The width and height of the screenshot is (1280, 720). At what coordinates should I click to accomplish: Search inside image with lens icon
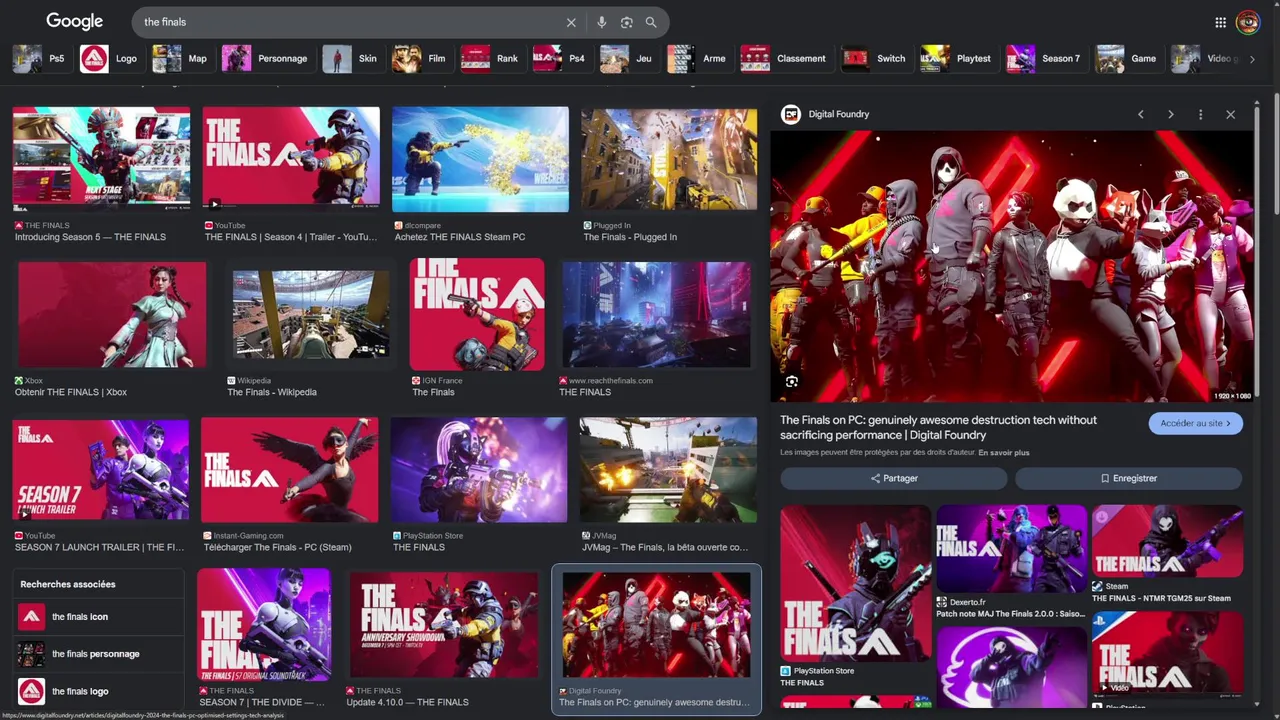click(791, 382)
